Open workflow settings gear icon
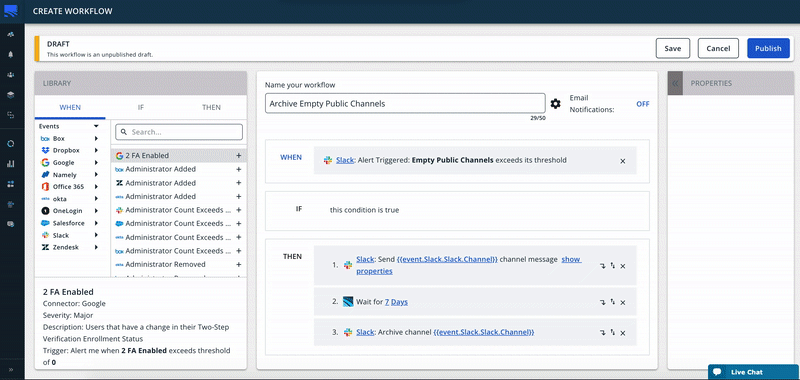800x380 pixels. (556, 104)
